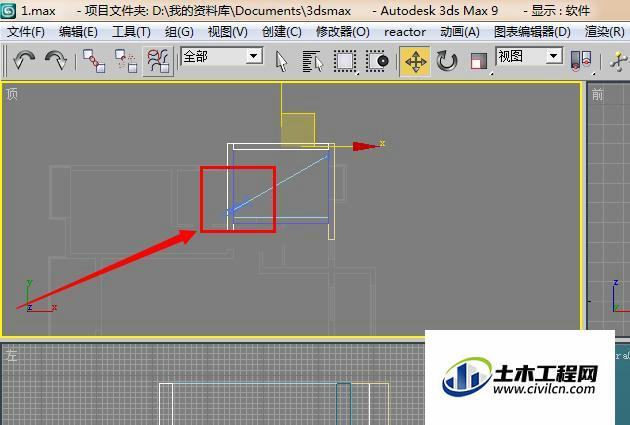Image resolution: width=630 pixels, height=425 pixels.
Task: Open the 修改器(O) menu
Action: coord(343,32)
